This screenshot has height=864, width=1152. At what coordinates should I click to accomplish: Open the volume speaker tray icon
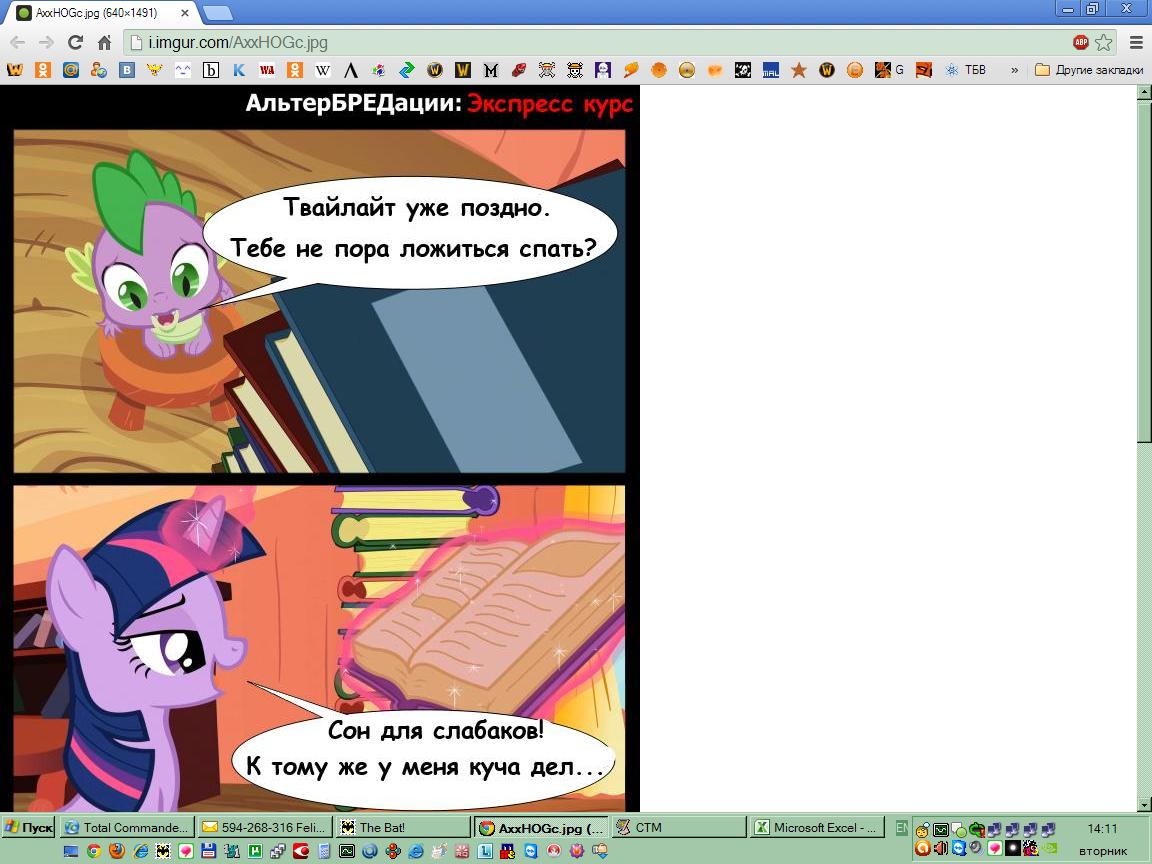tap(940, 849)
